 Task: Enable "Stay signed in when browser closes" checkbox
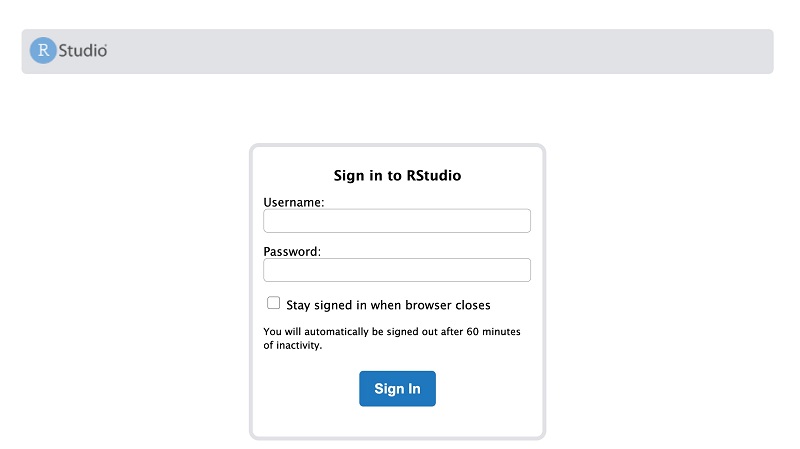[273, 303]
